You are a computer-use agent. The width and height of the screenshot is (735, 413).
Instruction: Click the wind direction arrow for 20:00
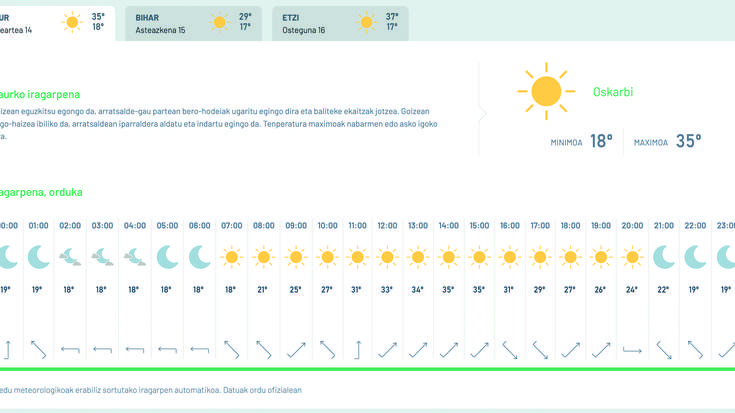point(632,350)
